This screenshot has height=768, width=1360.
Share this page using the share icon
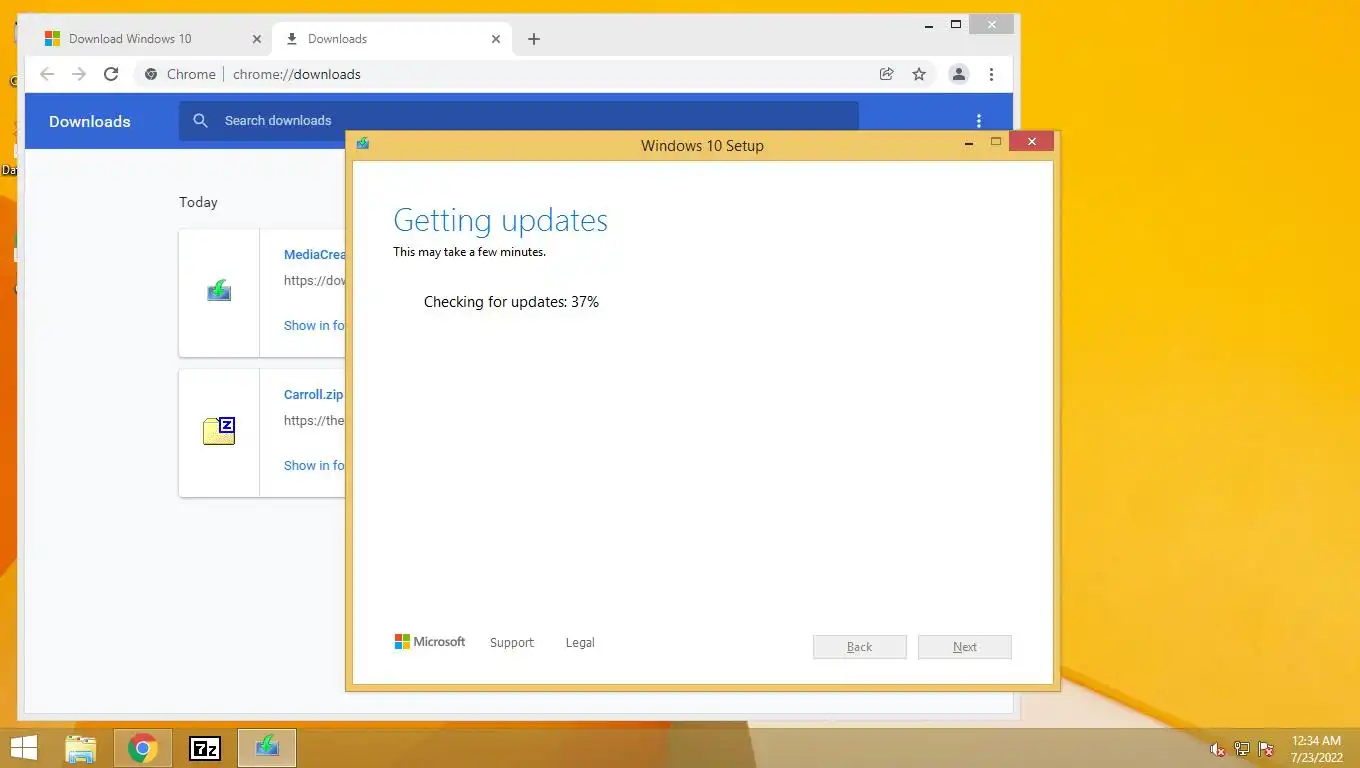[x=886, y=74]
